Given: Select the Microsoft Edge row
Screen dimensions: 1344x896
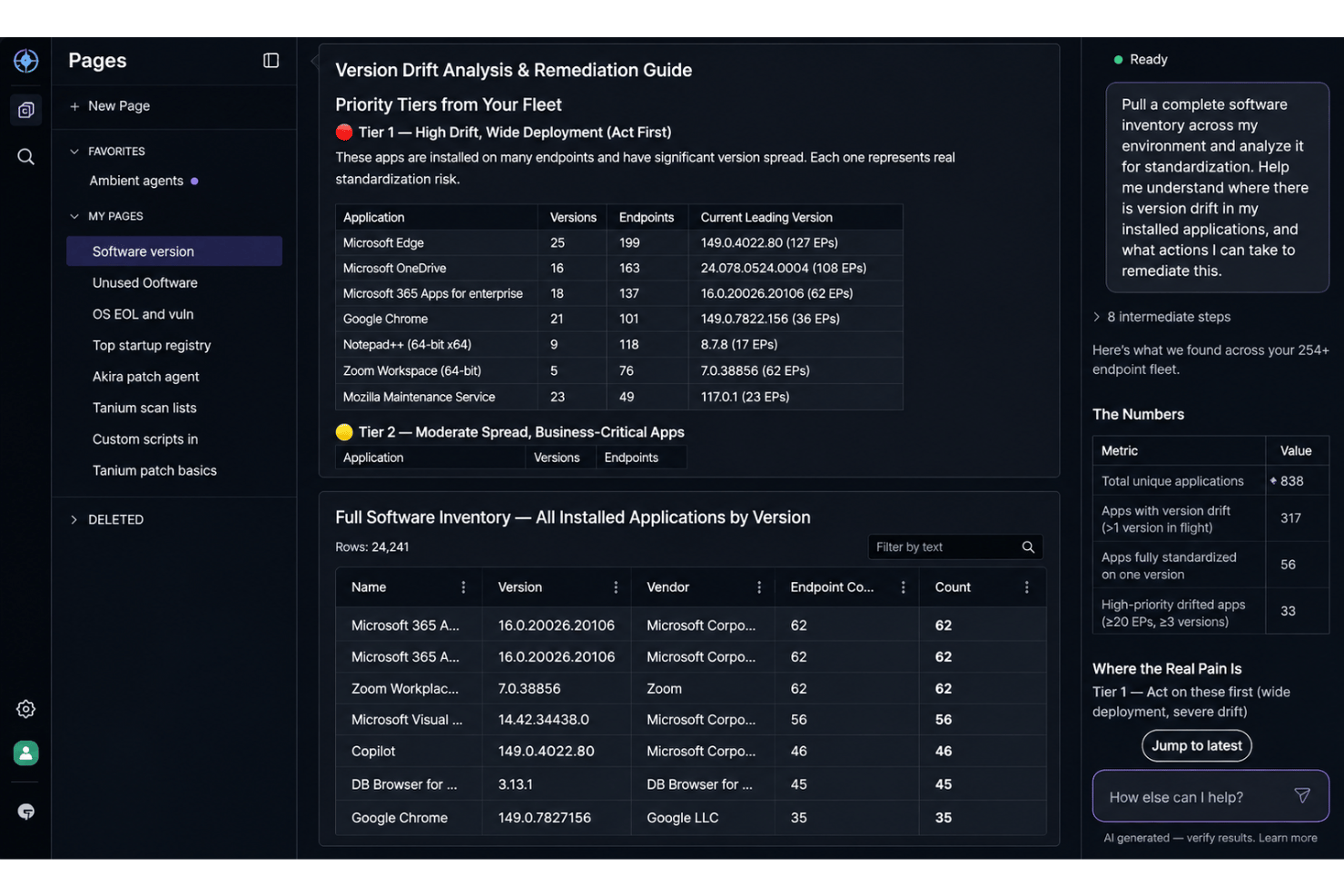Looking at the screenshot, I should tap(619, 242).
